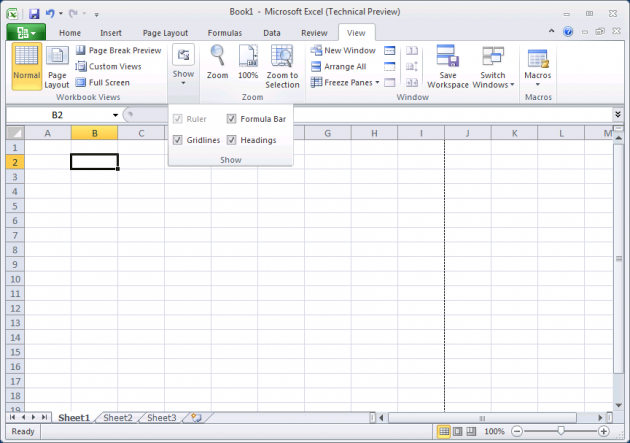Click Reset Window Position icon

pos(412,82)
